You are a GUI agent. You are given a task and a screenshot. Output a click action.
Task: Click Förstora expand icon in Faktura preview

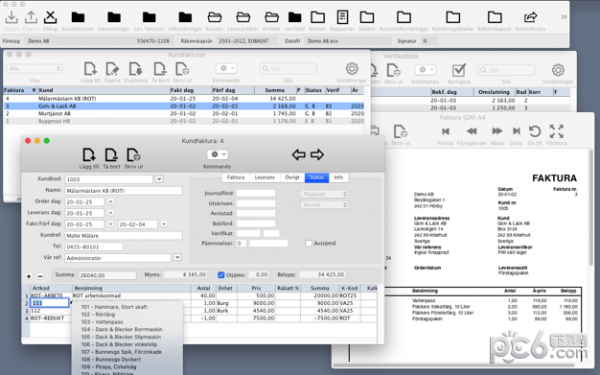556,131
